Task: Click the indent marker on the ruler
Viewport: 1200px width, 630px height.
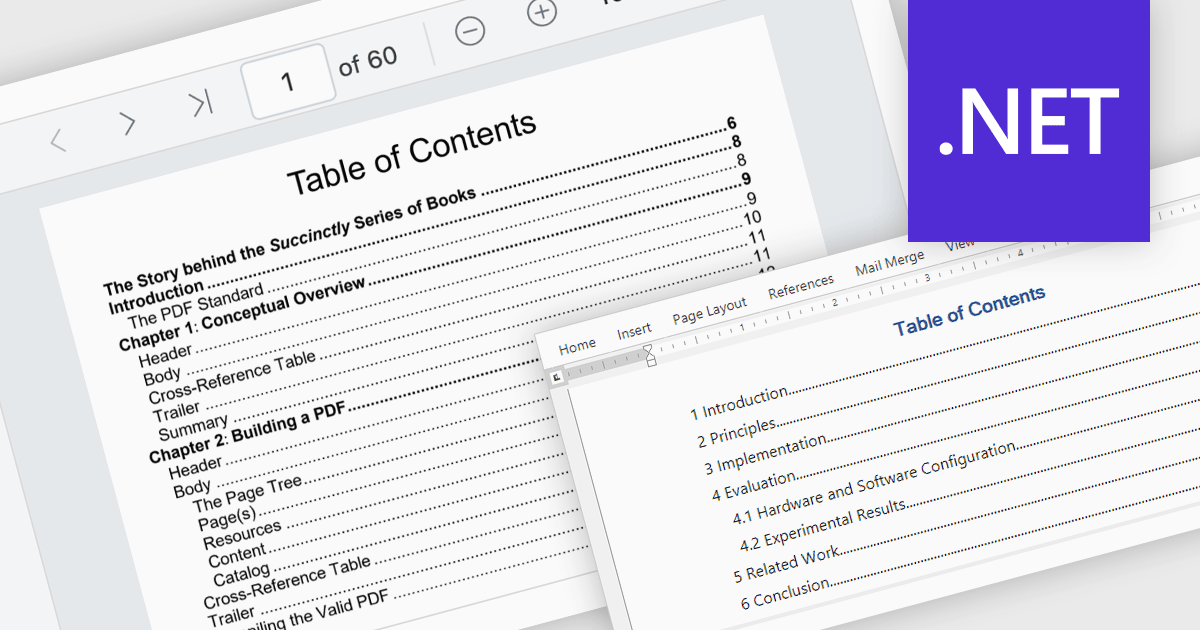Action: coord(649,354)
